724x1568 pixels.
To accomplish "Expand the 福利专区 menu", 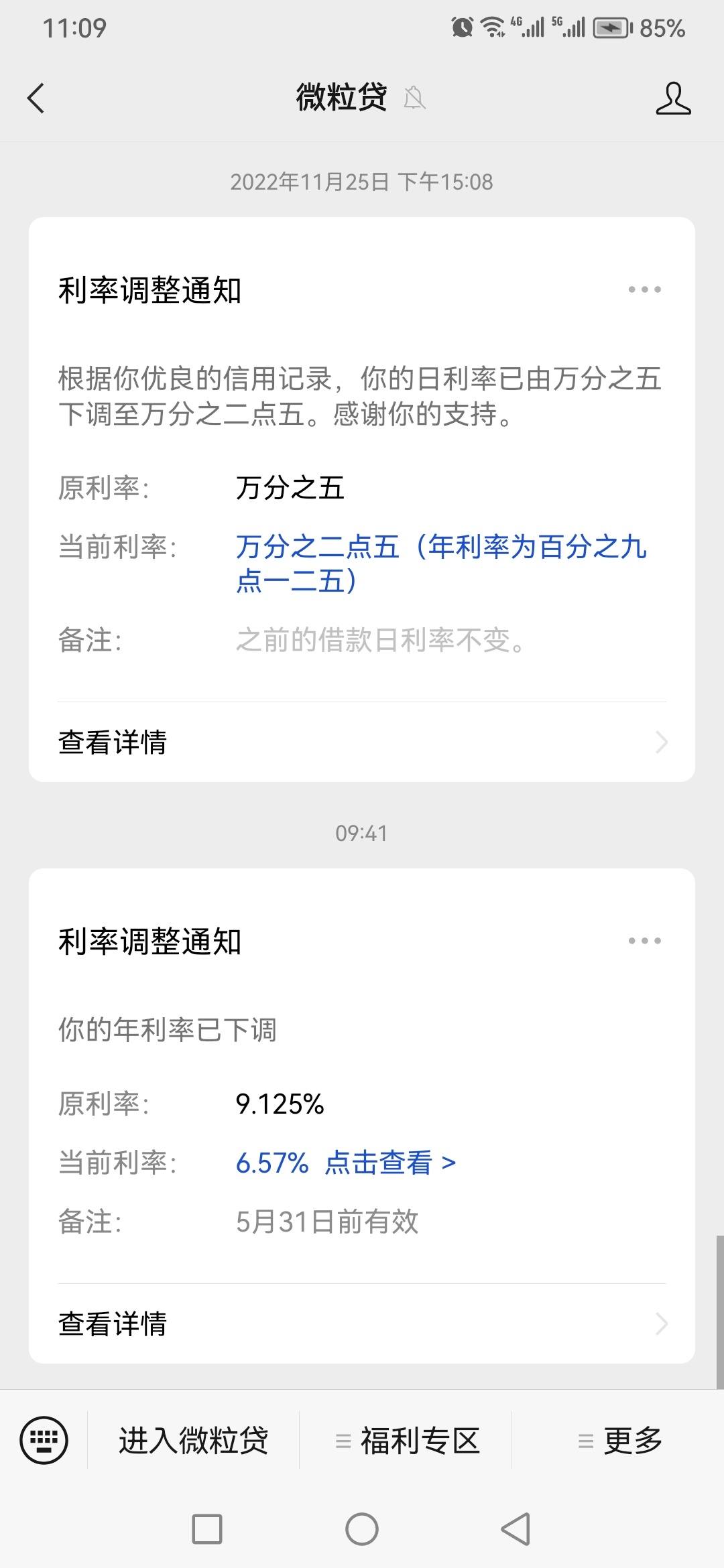I will 407,1440.
